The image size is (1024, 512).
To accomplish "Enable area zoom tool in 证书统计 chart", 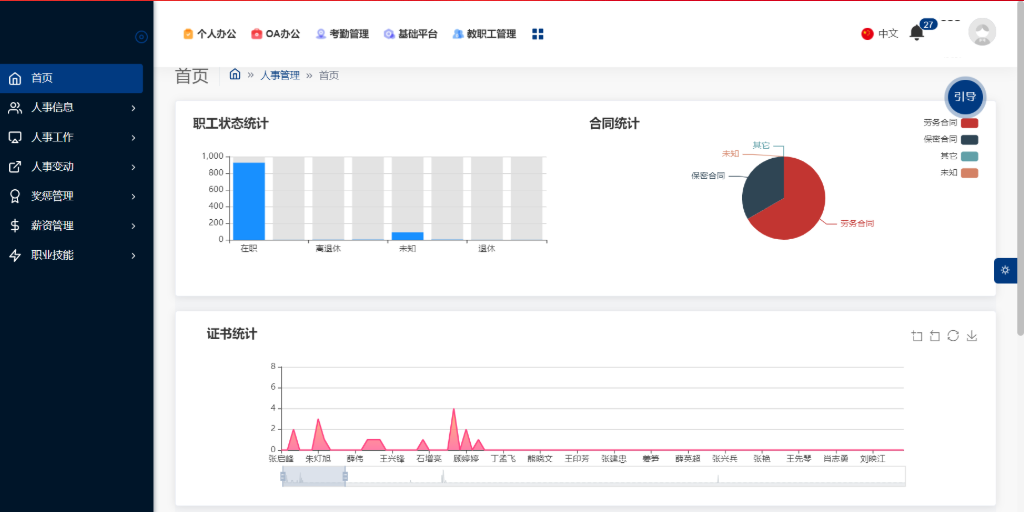I will coord(917,336).
